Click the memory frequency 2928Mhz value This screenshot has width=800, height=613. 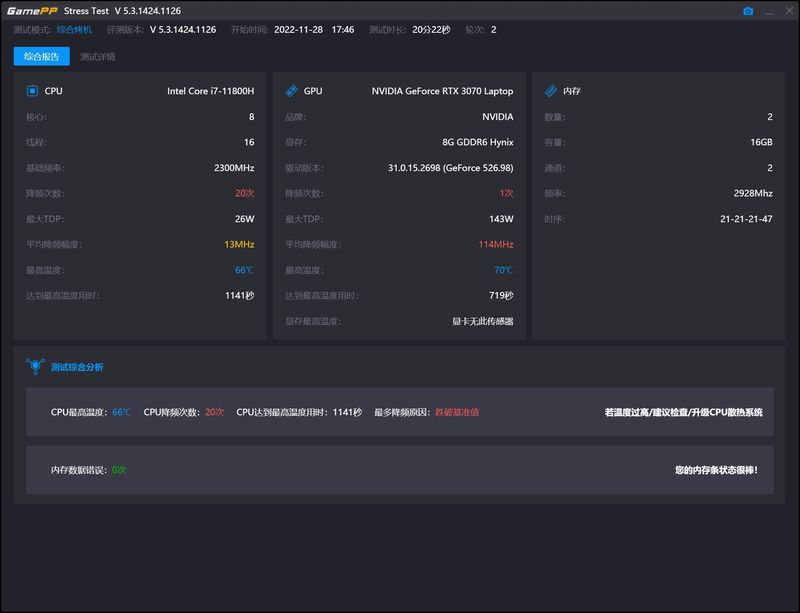click(x=753, y=193)
